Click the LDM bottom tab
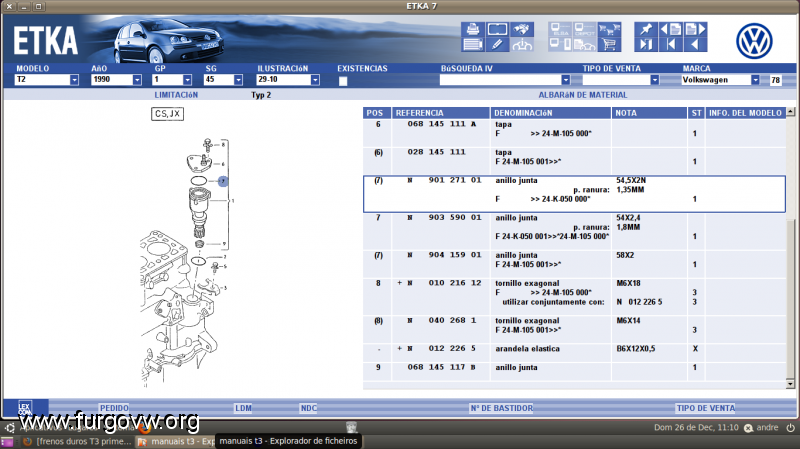Image resolution: width=800 pixels, height=449 pixels. (243, 408)
